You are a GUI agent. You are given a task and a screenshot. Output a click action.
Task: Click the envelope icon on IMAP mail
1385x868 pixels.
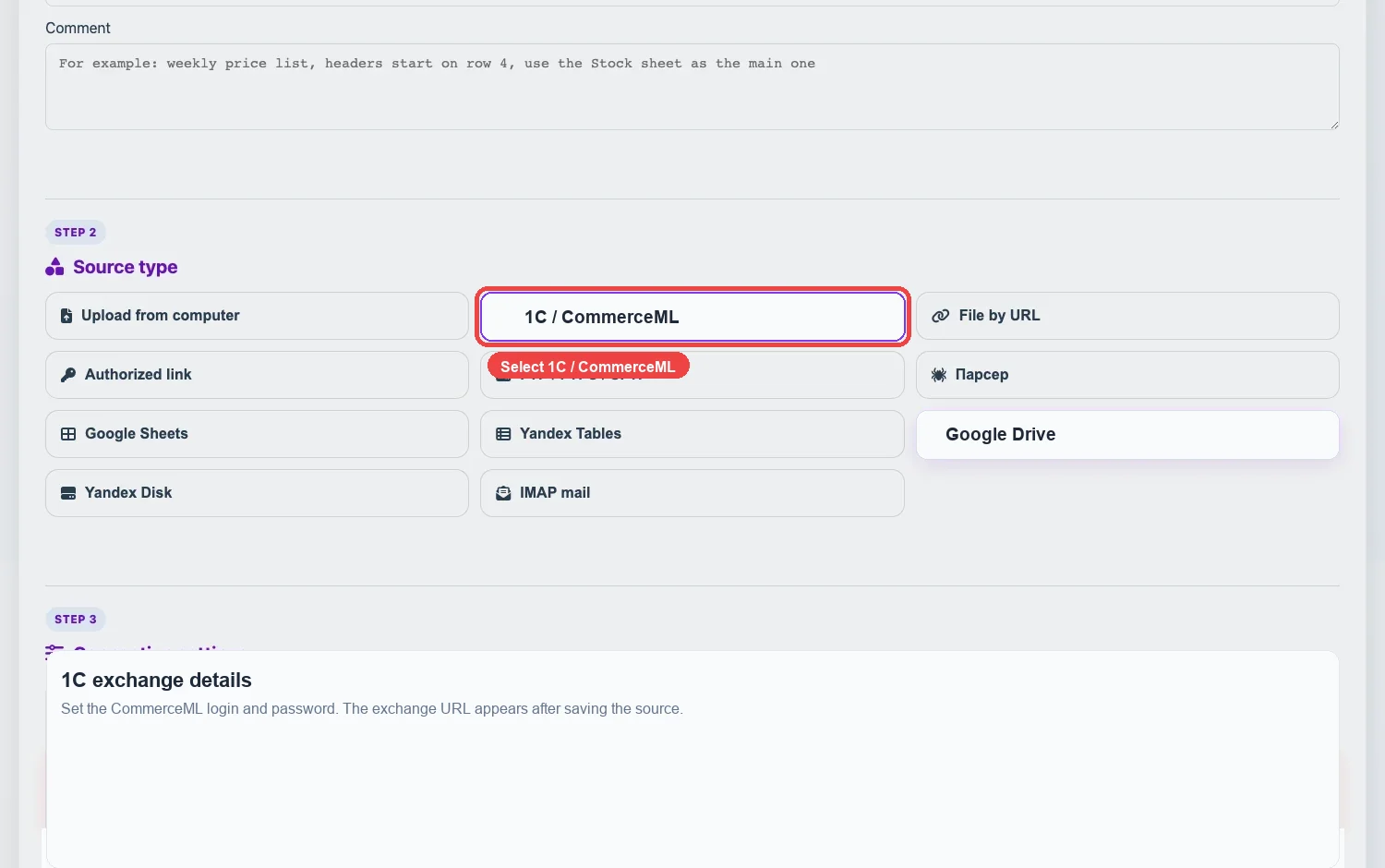click(x=503, y=493)
